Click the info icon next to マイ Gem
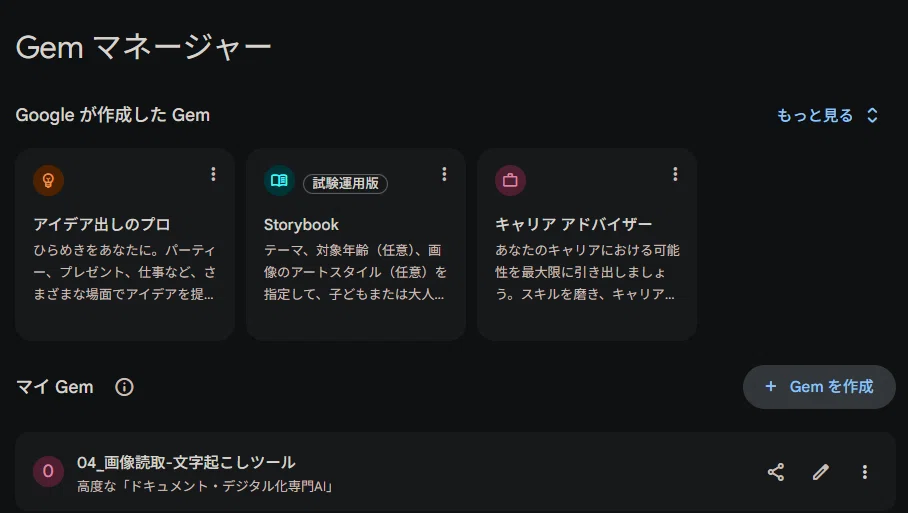Viewport: 908px width, 513px height. tap(124, 387)
